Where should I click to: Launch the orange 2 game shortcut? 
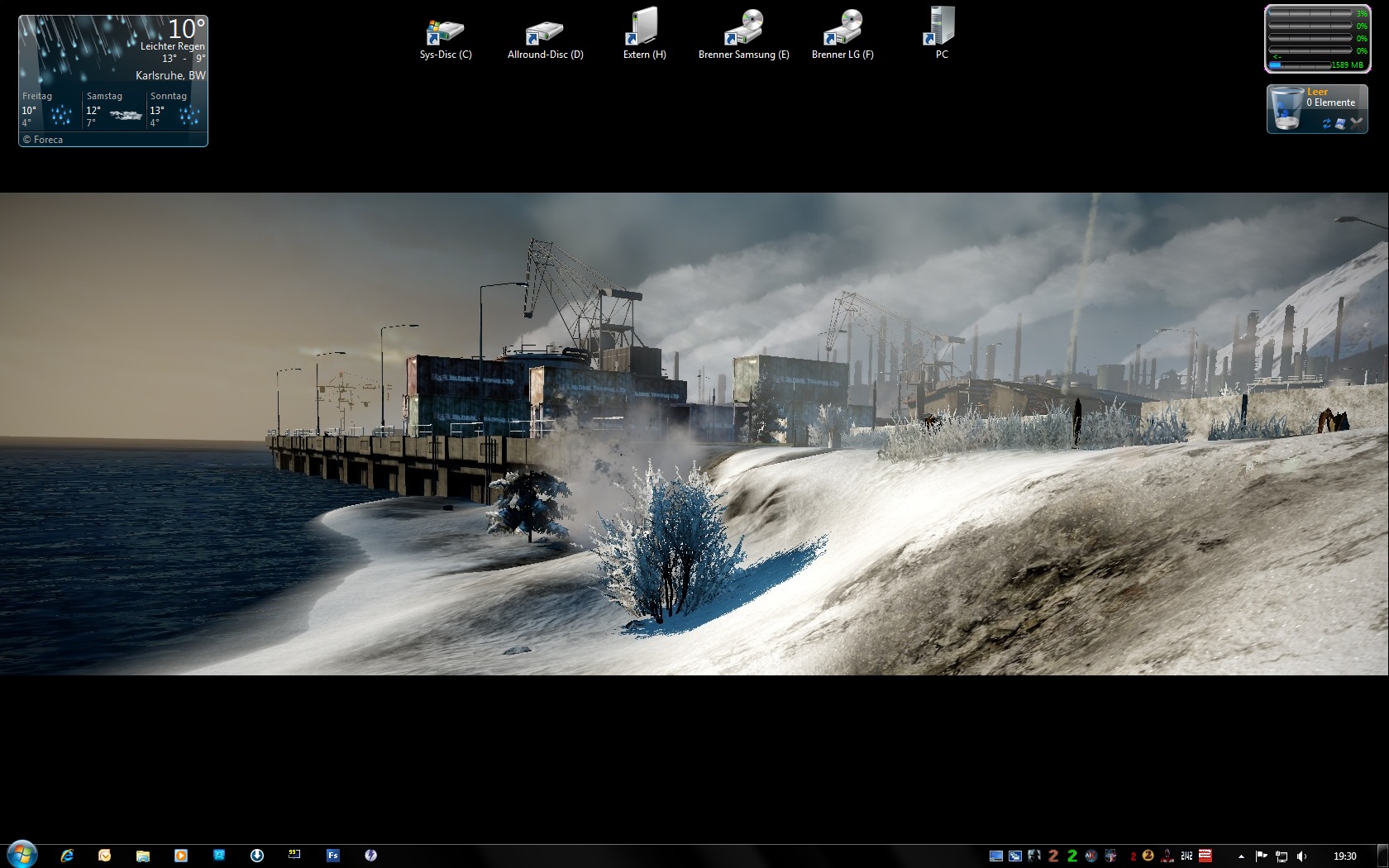1053,856
